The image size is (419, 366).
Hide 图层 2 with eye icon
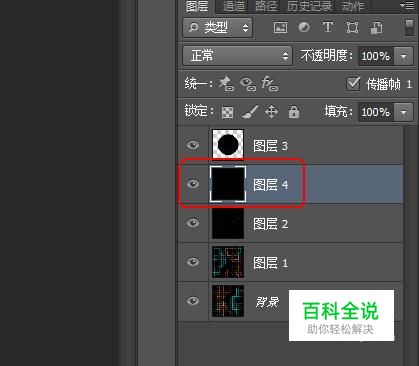pyautogui.click(x=193, y=223)
